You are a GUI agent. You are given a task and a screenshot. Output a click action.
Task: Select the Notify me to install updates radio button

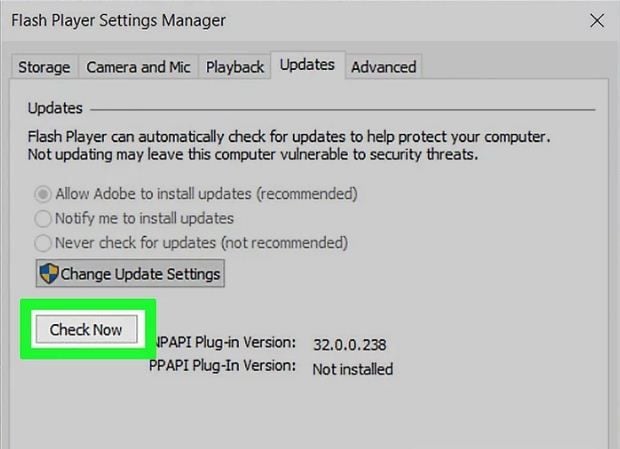43,219
